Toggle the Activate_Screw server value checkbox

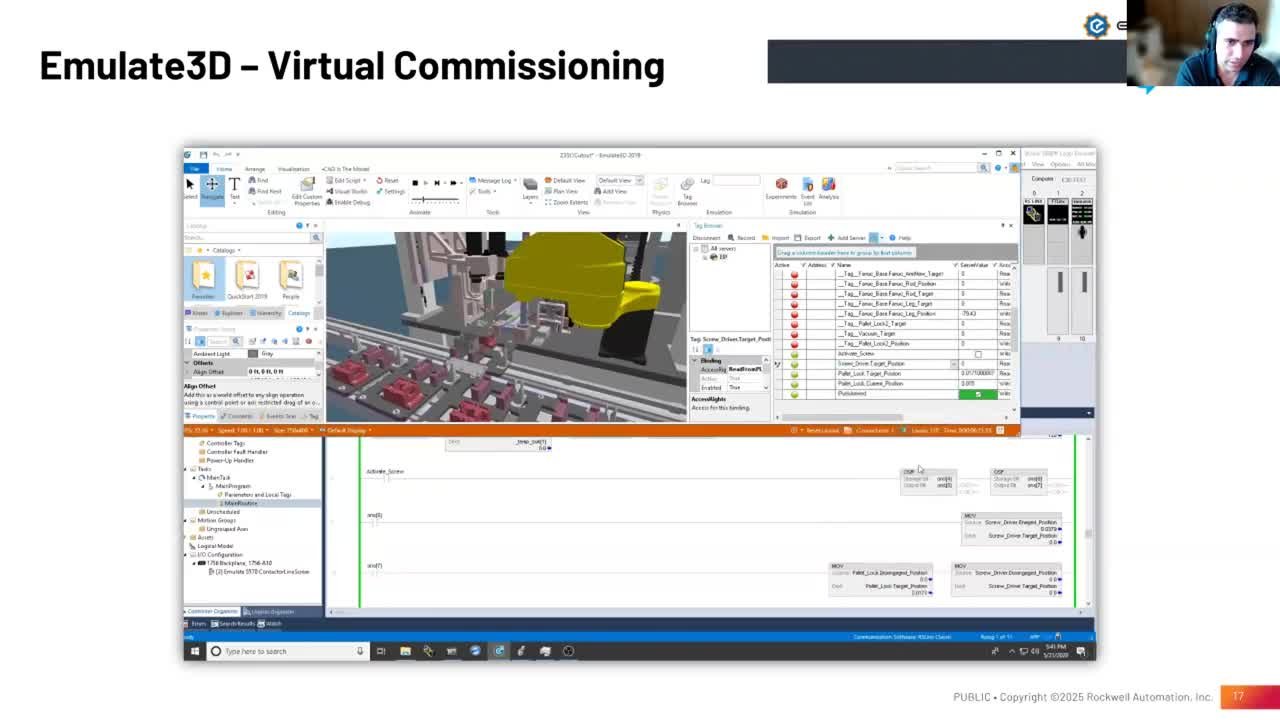point(978,354)
